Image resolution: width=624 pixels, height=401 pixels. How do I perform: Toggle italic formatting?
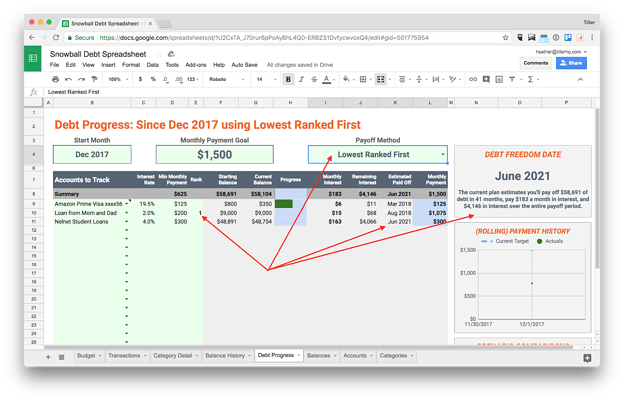301,79
